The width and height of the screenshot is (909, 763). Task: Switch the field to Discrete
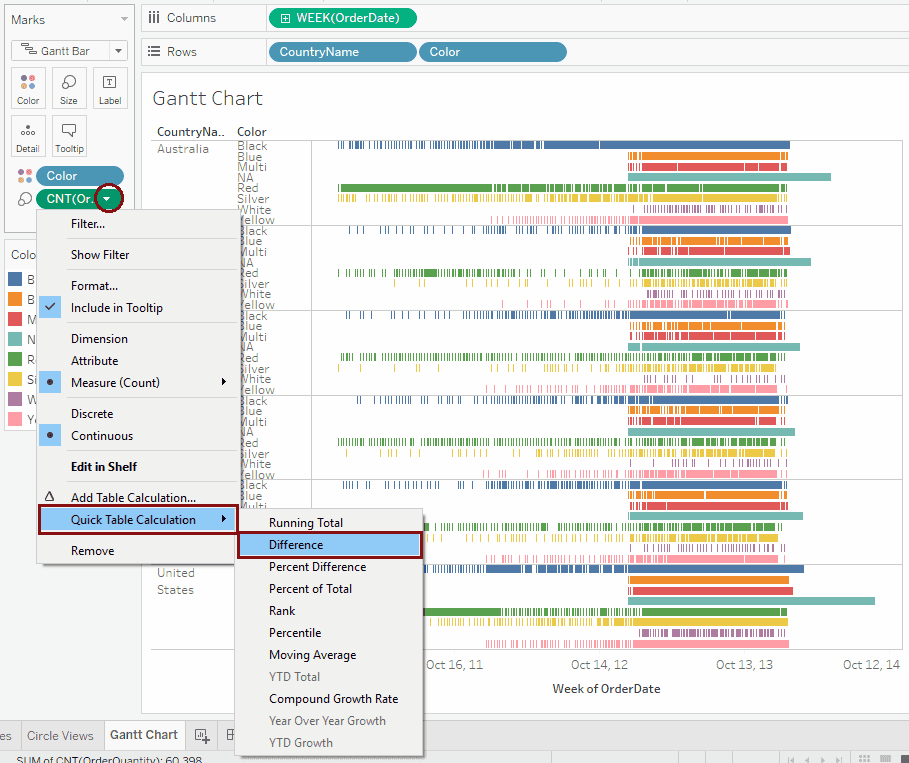(100, 413)
